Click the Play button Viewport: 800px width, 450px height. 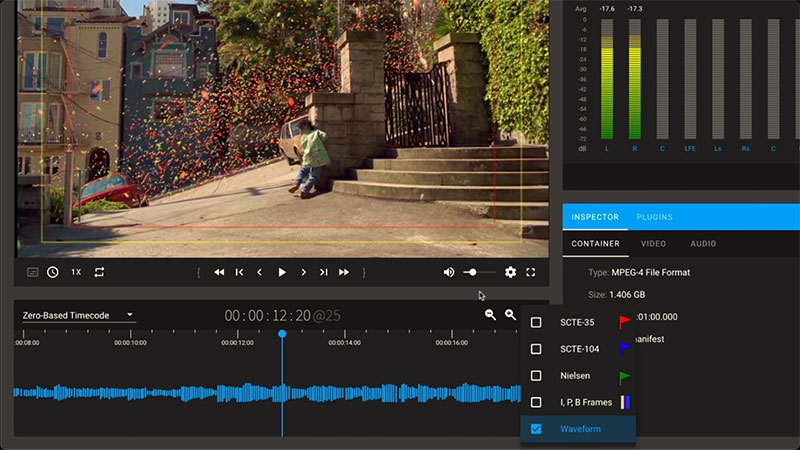pyautogui.click(x=282, y=272)
